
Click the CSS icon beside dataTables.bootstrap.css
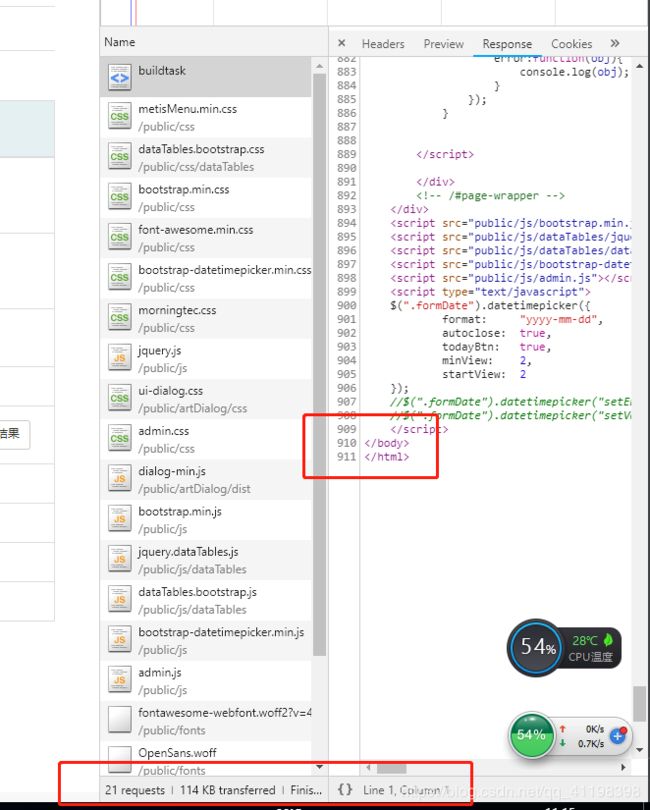pyautogui.click(x=119, y=157)
